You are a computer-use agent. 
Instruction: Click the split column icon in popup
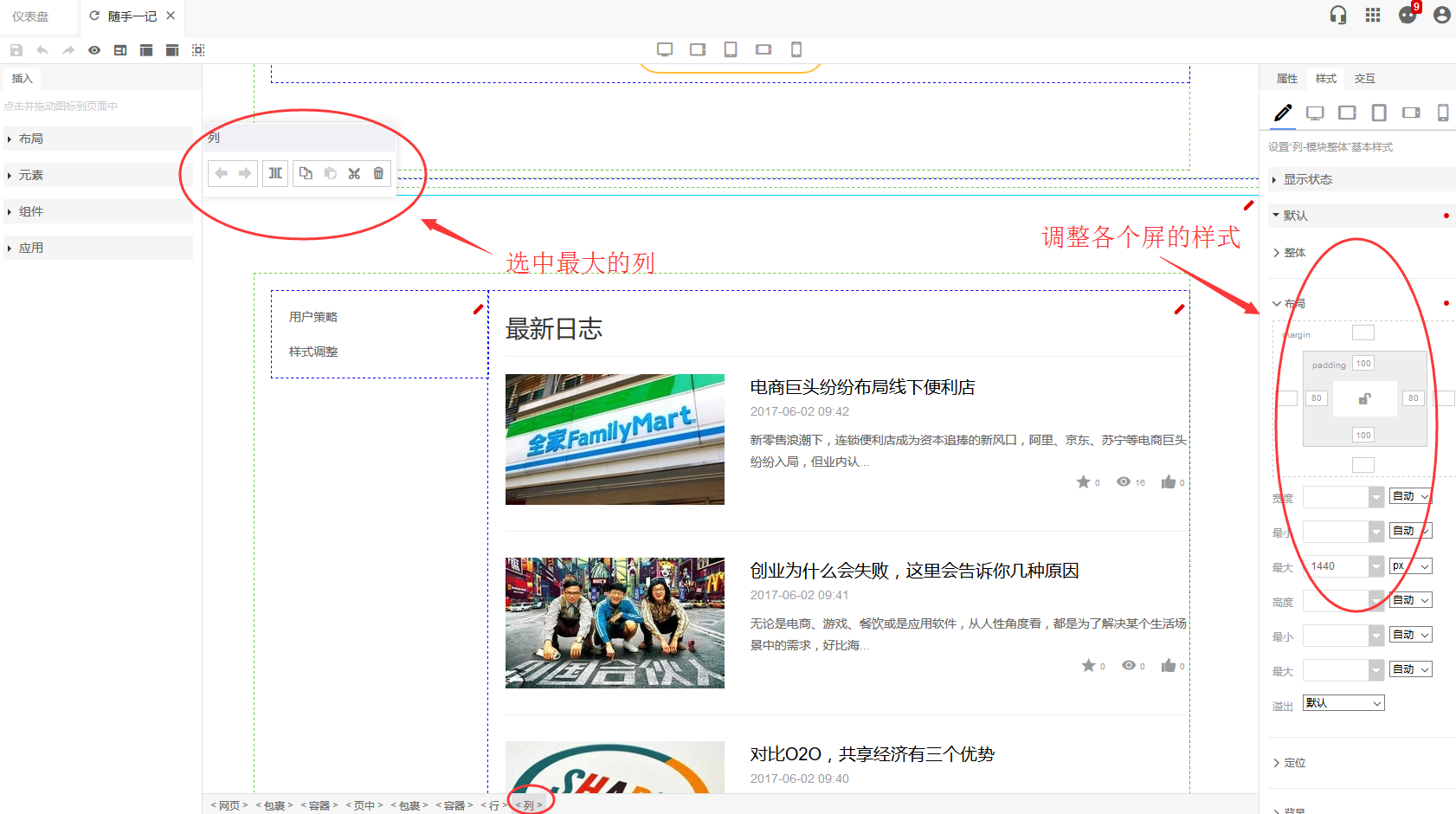point(275,173)
